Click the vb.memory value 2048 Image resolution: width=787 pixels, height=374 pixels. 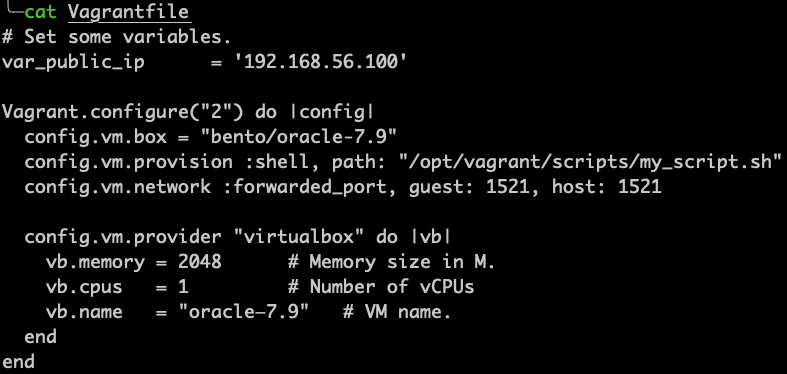pyautogui.click(x=200, y=262)
